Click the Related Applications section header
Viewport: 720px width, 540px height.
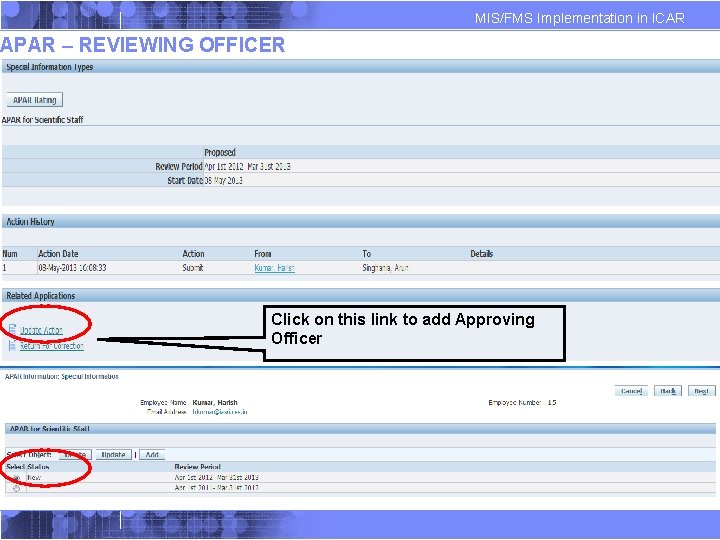360,296
